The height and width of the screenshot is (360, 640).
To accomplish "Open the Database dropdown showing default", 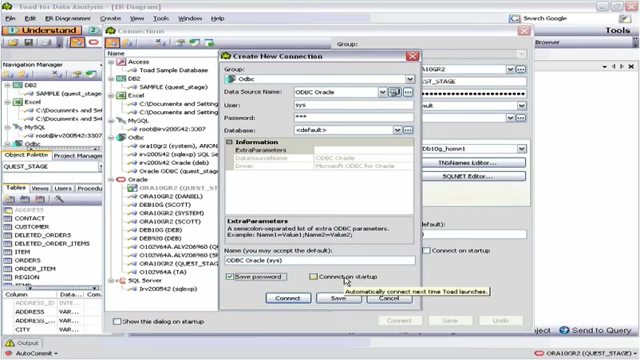I will tap(397, 130).
